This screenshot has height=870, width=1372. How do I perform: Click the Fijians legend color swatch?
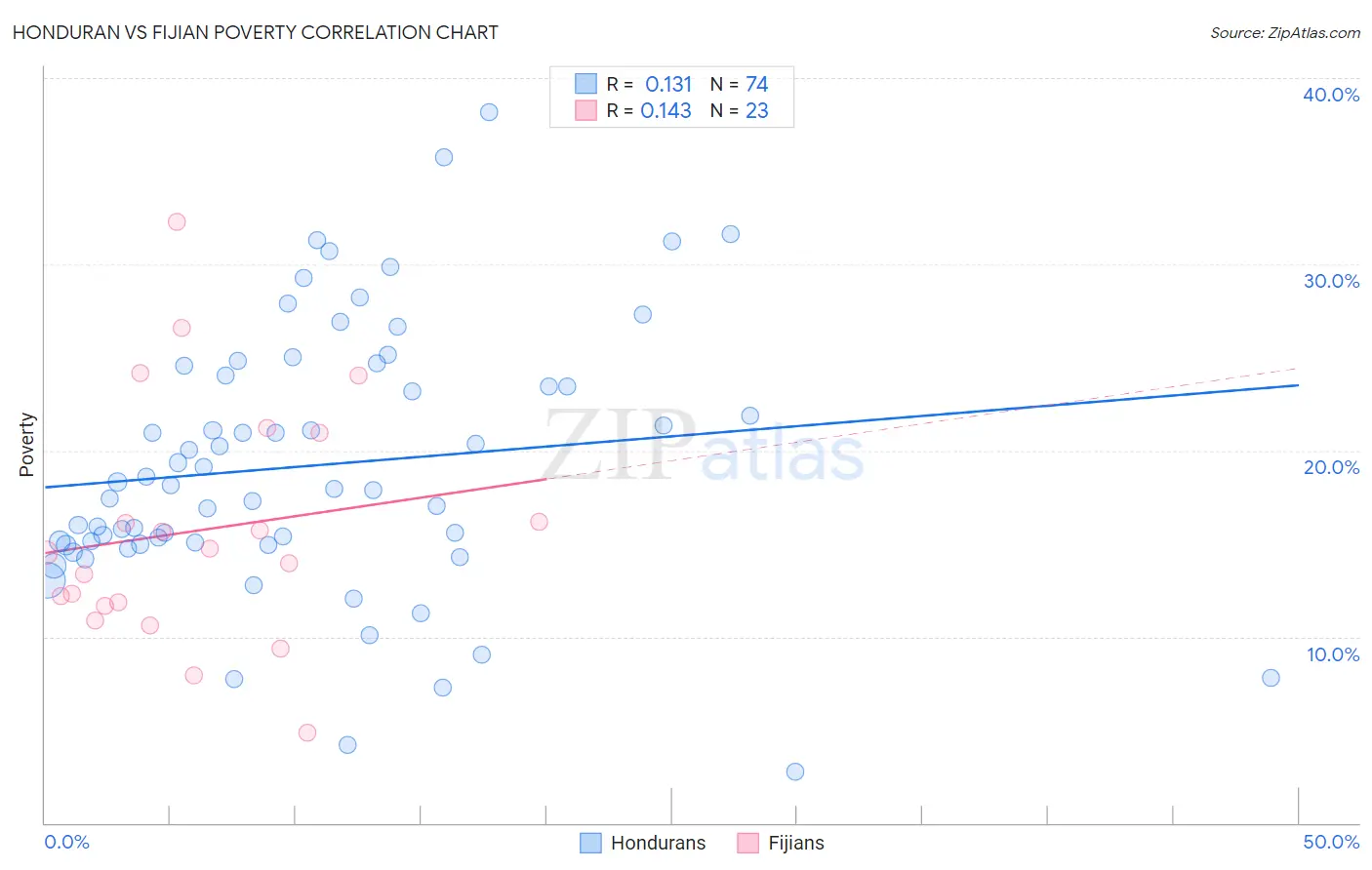(x=747, y=843)
